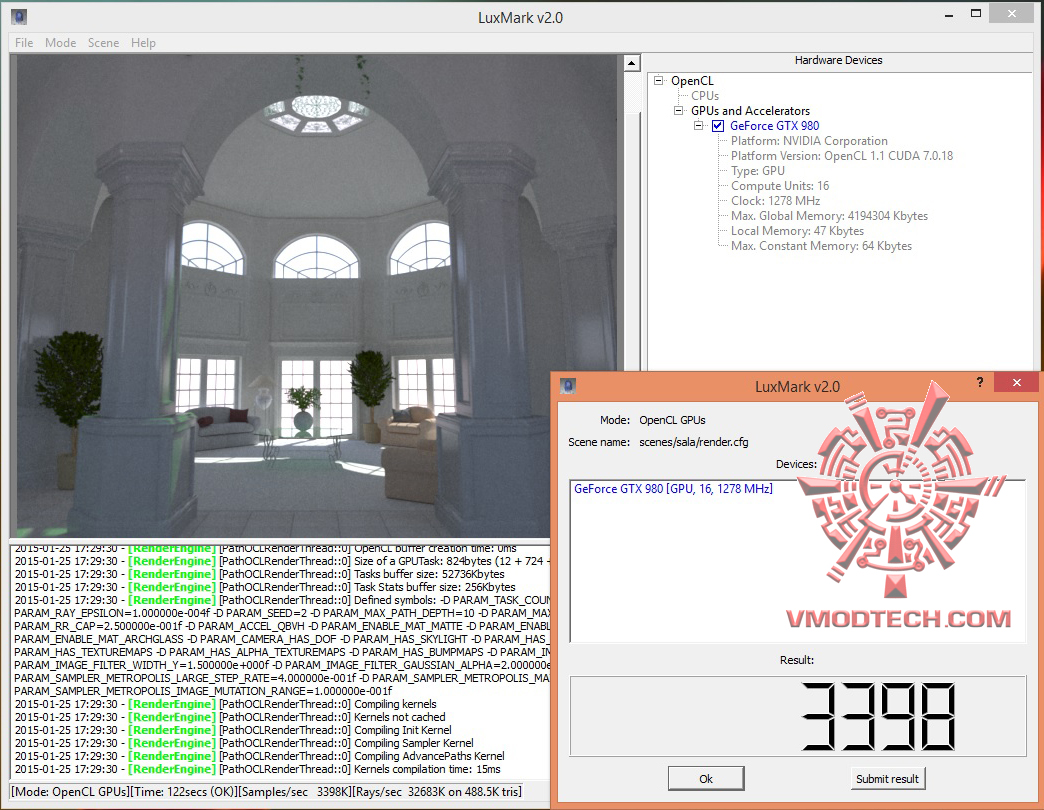Collapse the OpenCL tree node

coord(658,81)
